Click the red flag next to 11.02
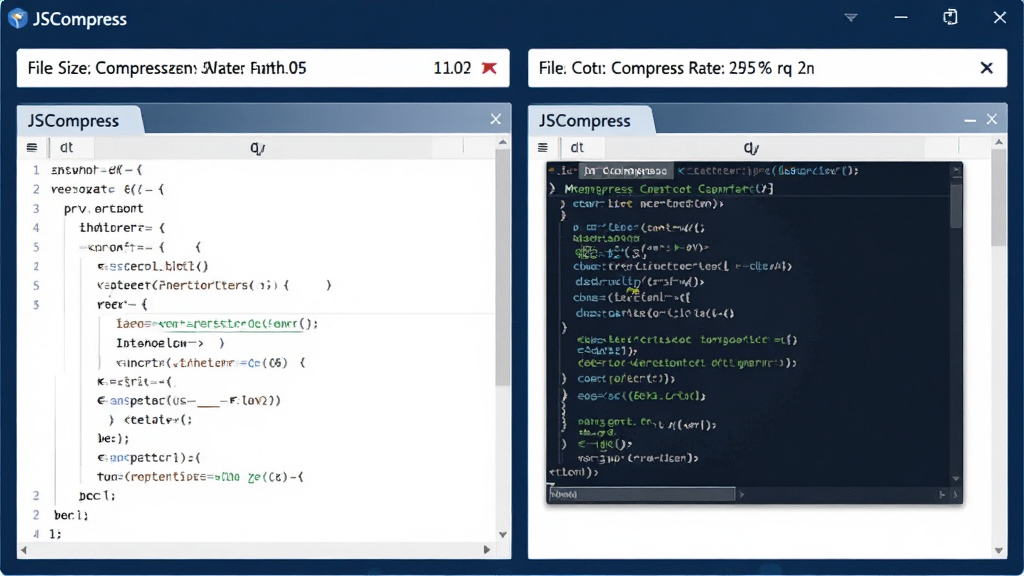Screen dimensions: 1024x576 pyautogui.click(x=489, y=68)
